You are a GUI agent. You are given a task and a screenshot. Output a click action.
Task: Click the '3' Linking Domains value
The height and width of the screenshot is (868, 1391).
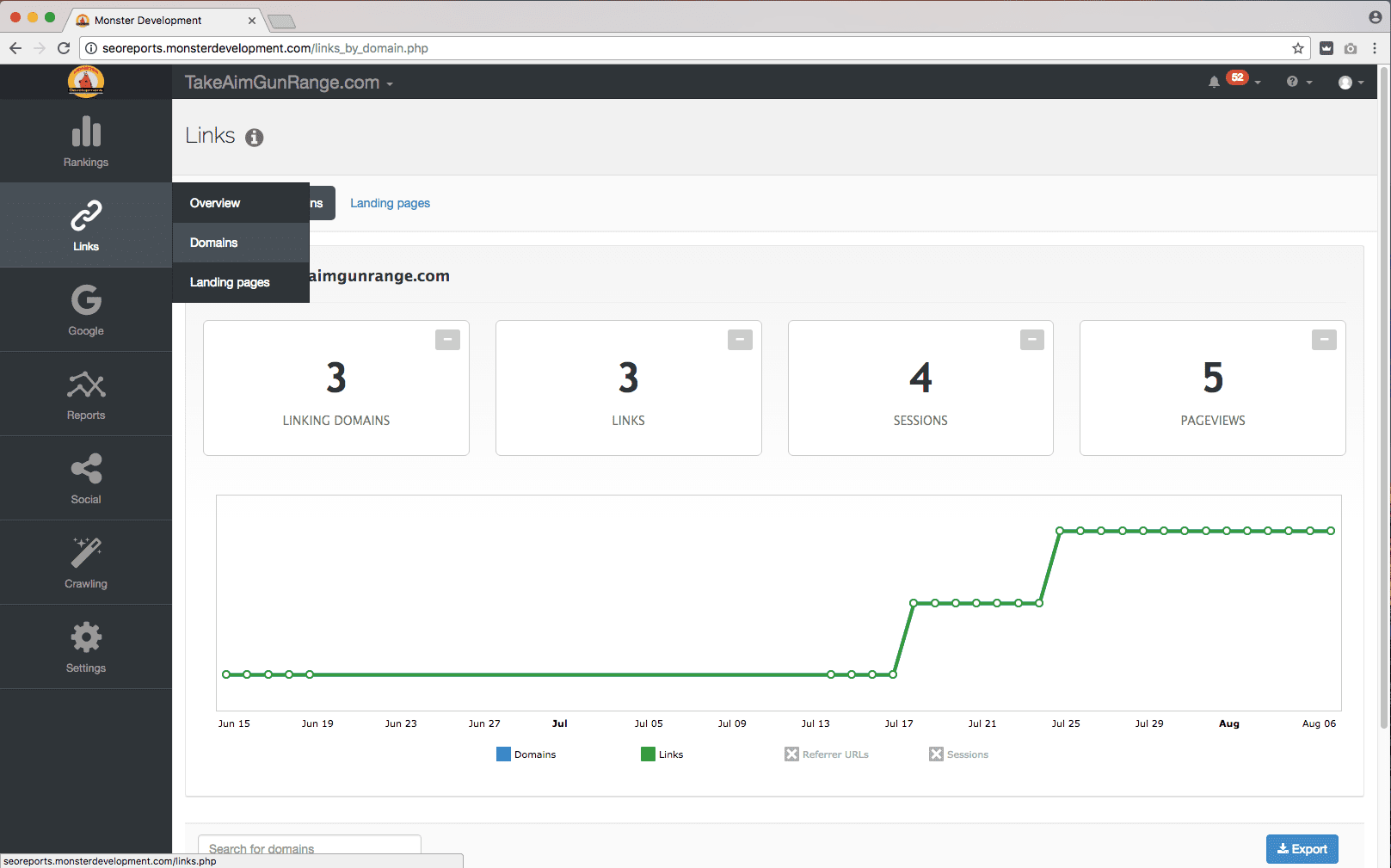pyautogui.click(x=336, y=378)
